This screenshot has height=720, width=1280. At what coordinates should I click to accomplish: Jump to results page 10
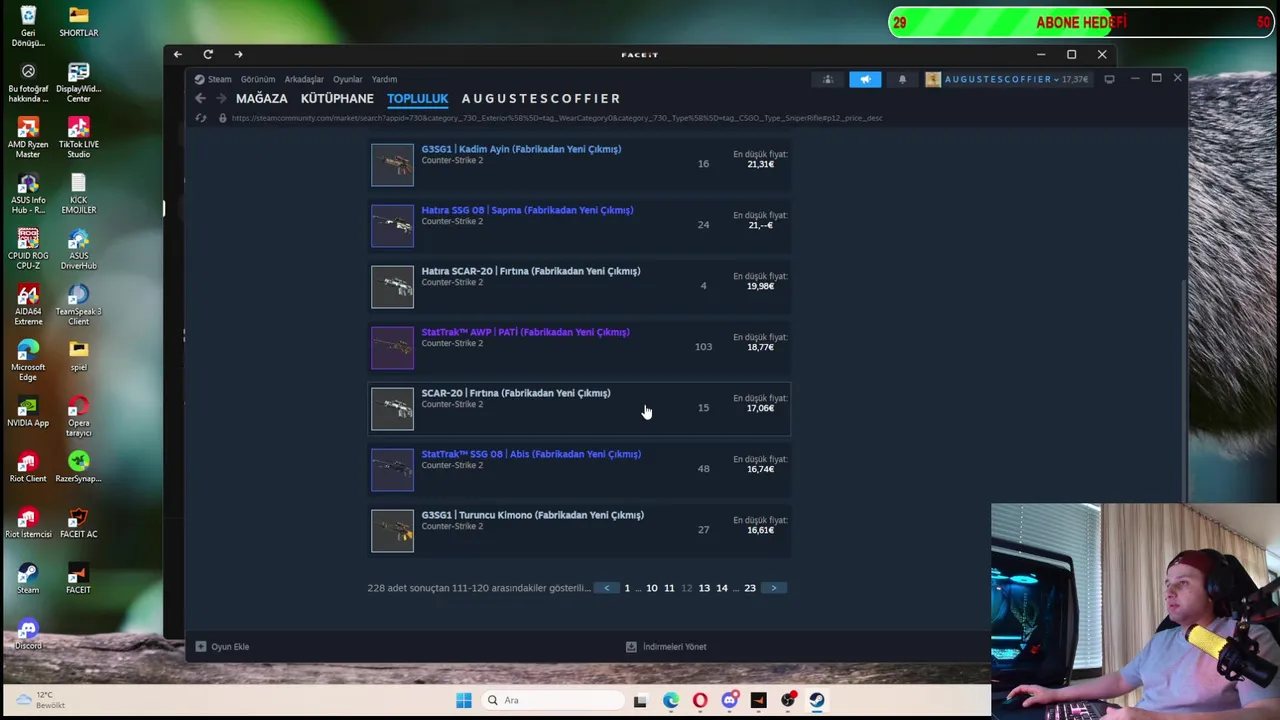tap(651, 588)
